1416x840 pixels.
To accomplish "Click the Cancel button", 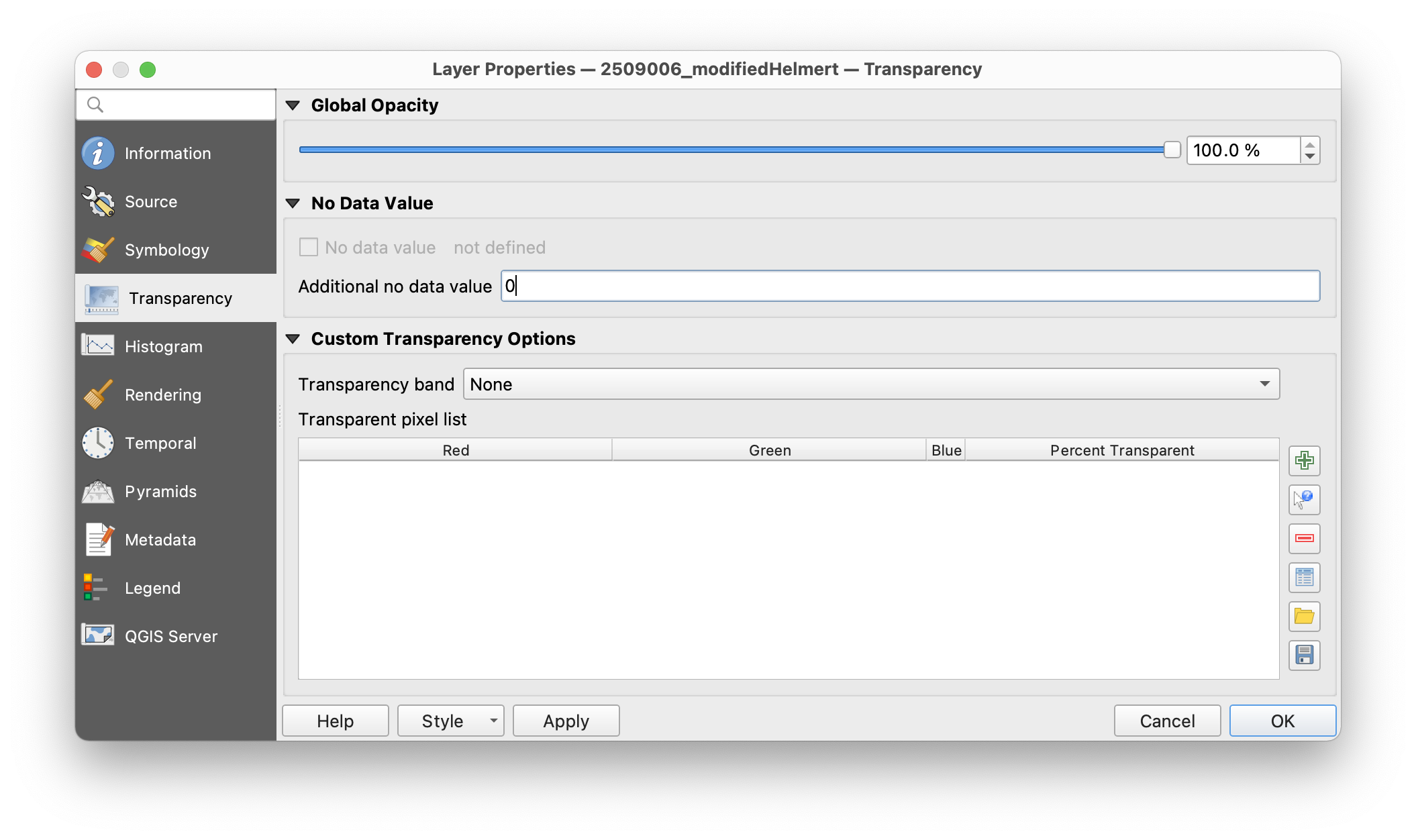I will (1167, 721).
